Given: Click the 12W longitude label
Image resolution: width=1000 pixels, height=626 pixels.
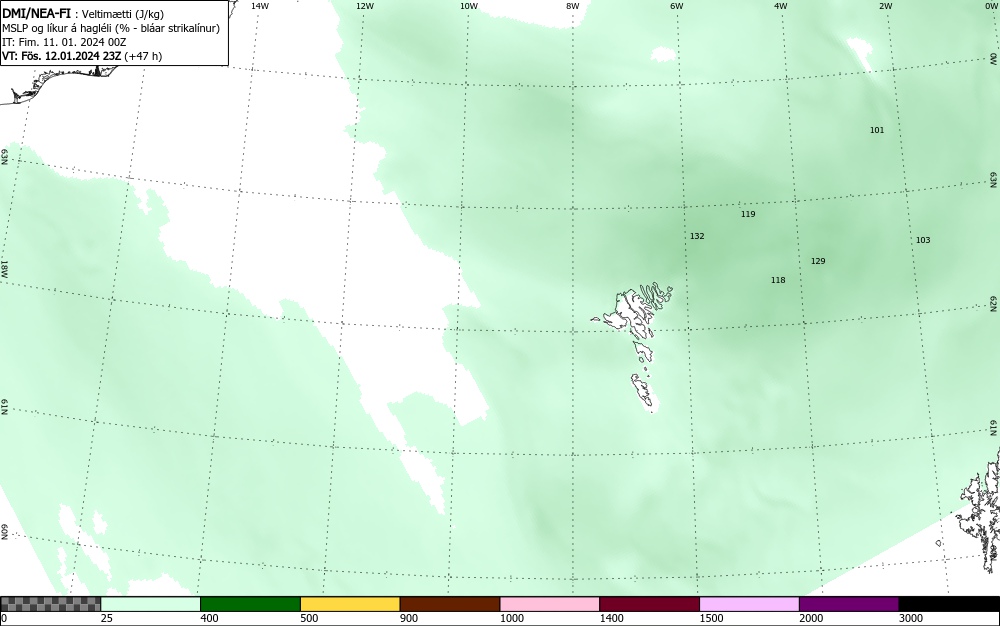Looking at the screenshot, I should [364, 6].
